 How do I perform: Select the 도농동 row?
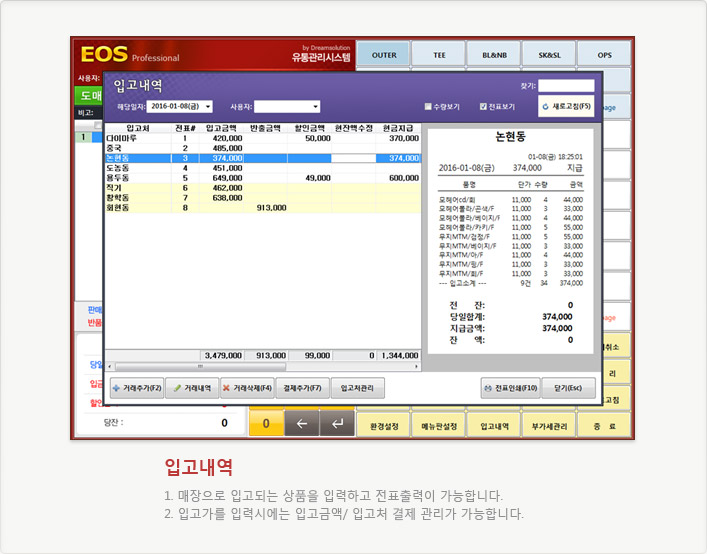pos(263,168)
